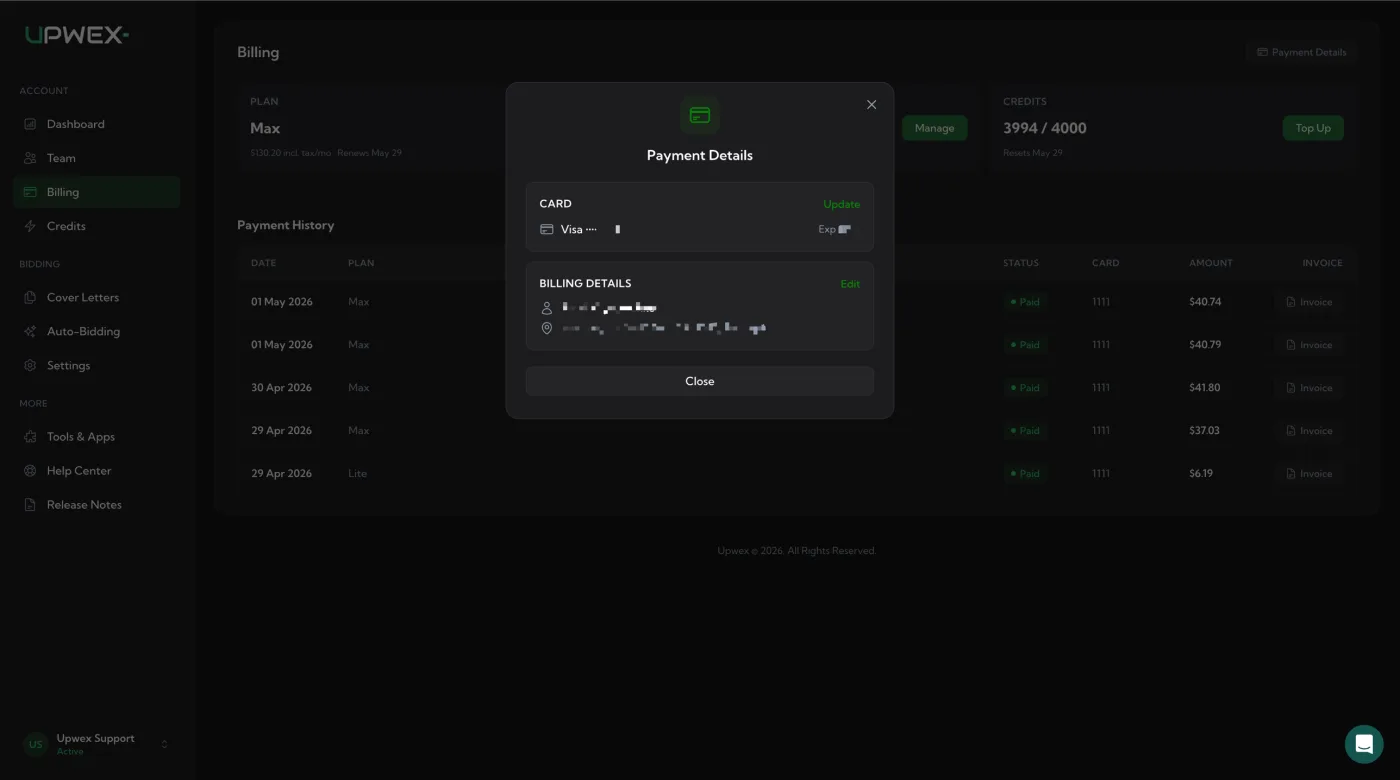Click the $37.03 amount cell
Viewport: 1400px width, 780px height.
tap(1205, 431)
